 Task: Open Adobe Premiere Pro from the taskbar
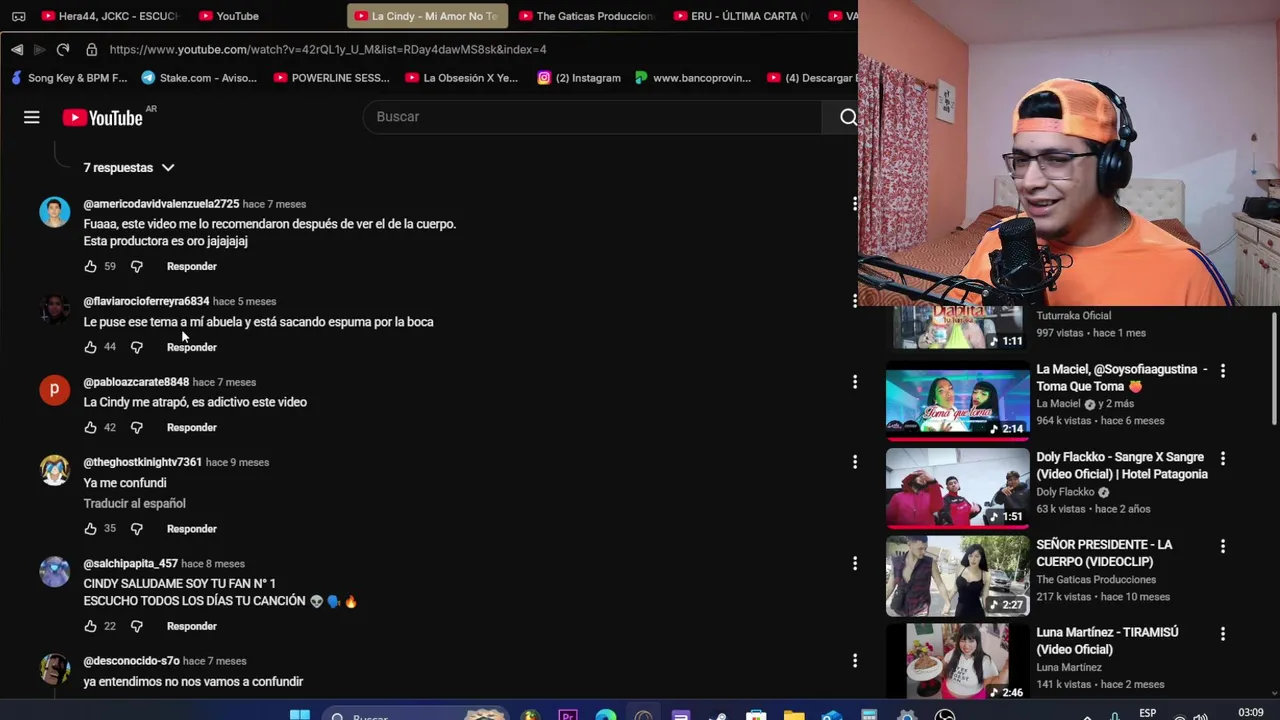tap(568, 714)
